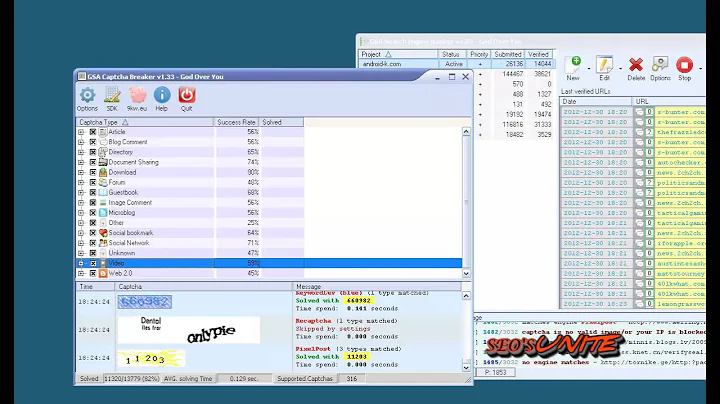Expand the Video tree node
Image resolution: width=720 pixels, height=404 pixels.
point(81,263)
